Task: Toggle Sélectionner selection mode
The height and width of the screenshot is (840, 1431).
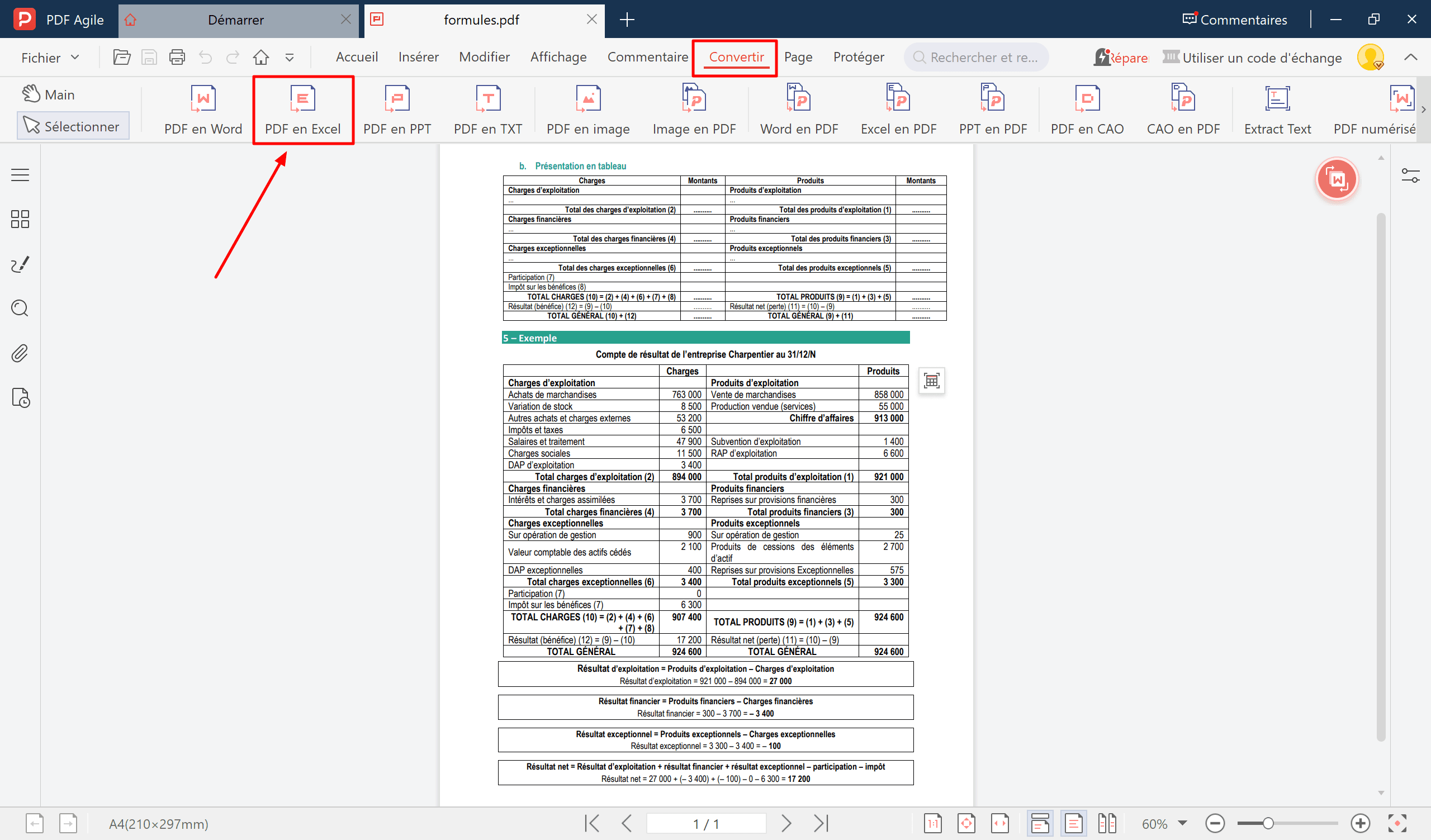Action: point(73,126)
